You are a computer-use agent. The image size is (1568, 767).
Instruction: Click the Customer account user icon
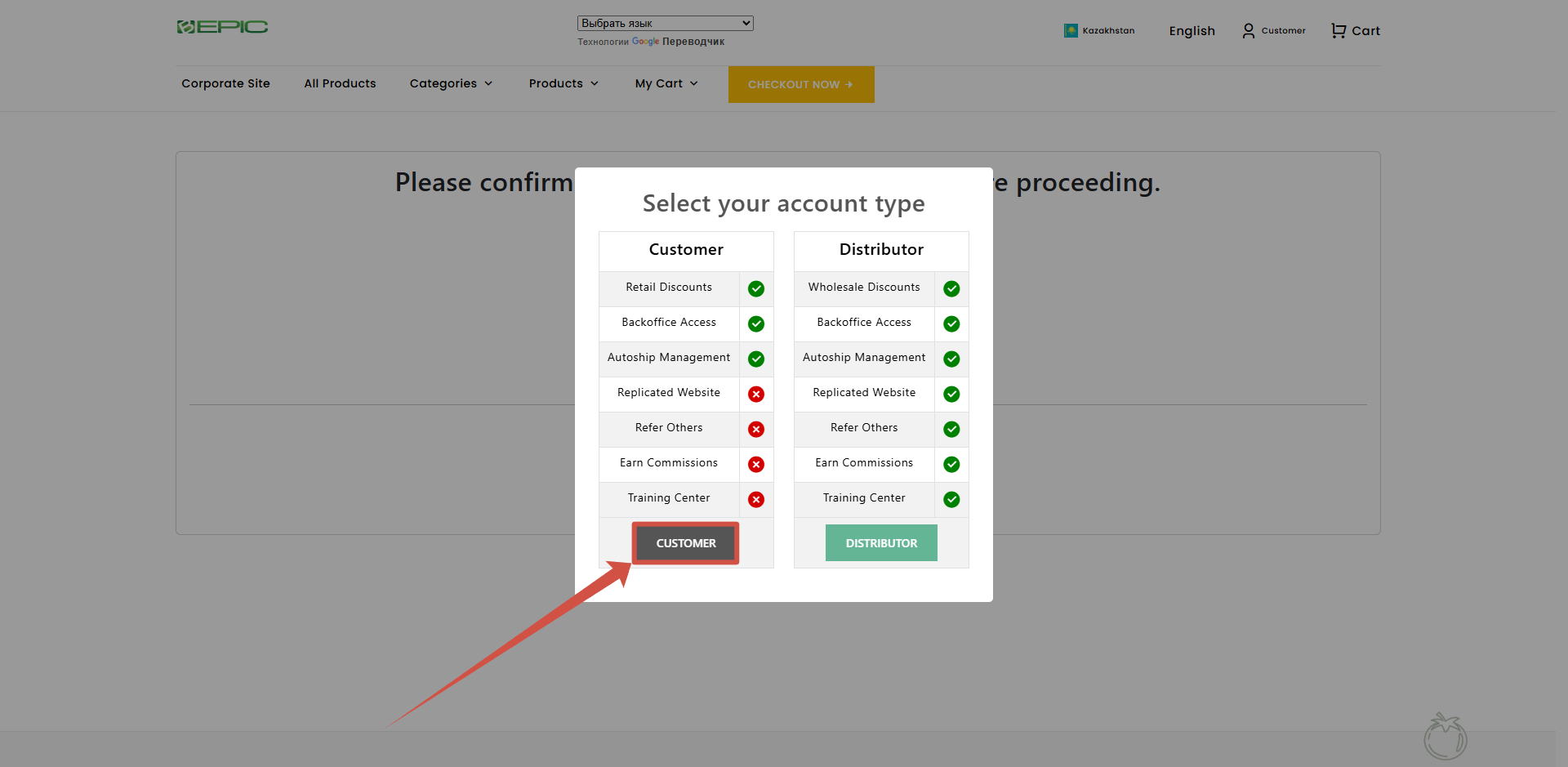click(x=1248, y=31)
